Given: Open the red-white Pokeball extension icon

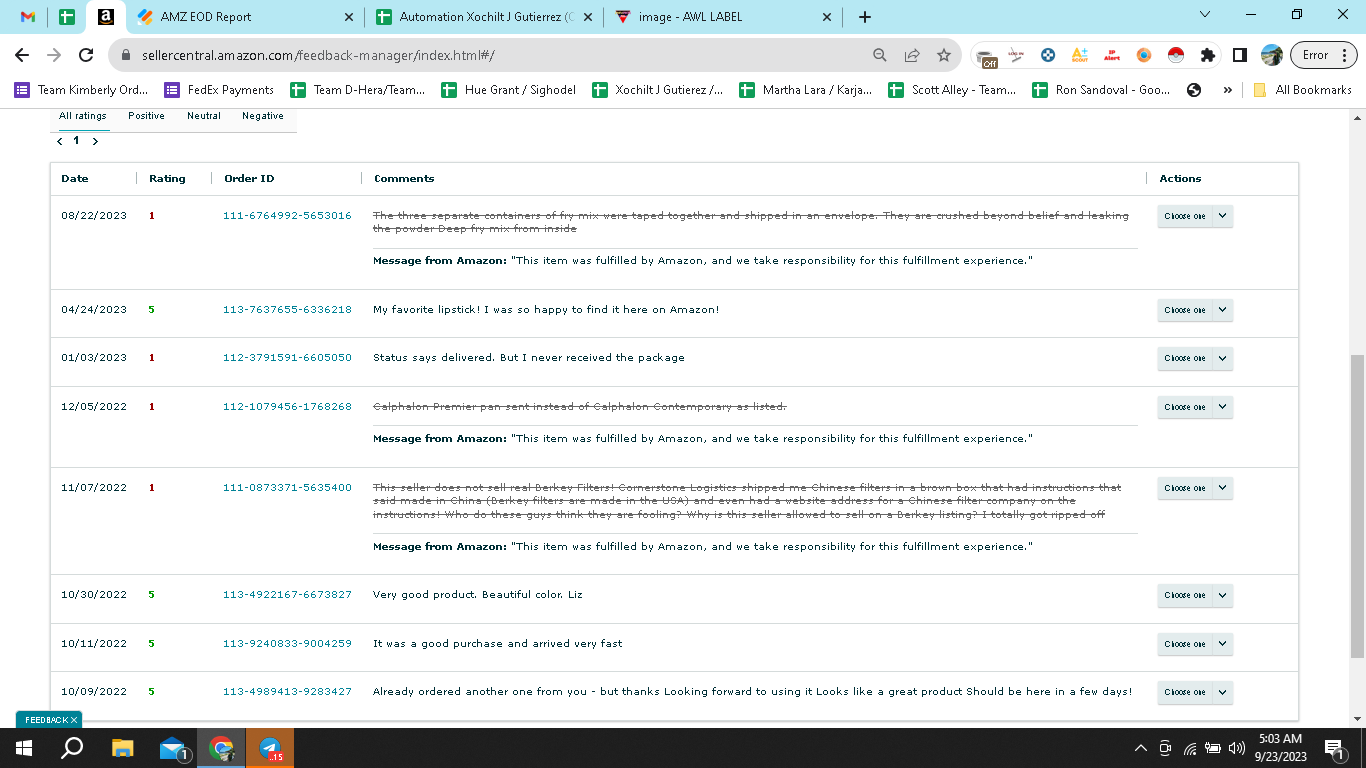Looking at the screenshot, I should click(1175, 55).
